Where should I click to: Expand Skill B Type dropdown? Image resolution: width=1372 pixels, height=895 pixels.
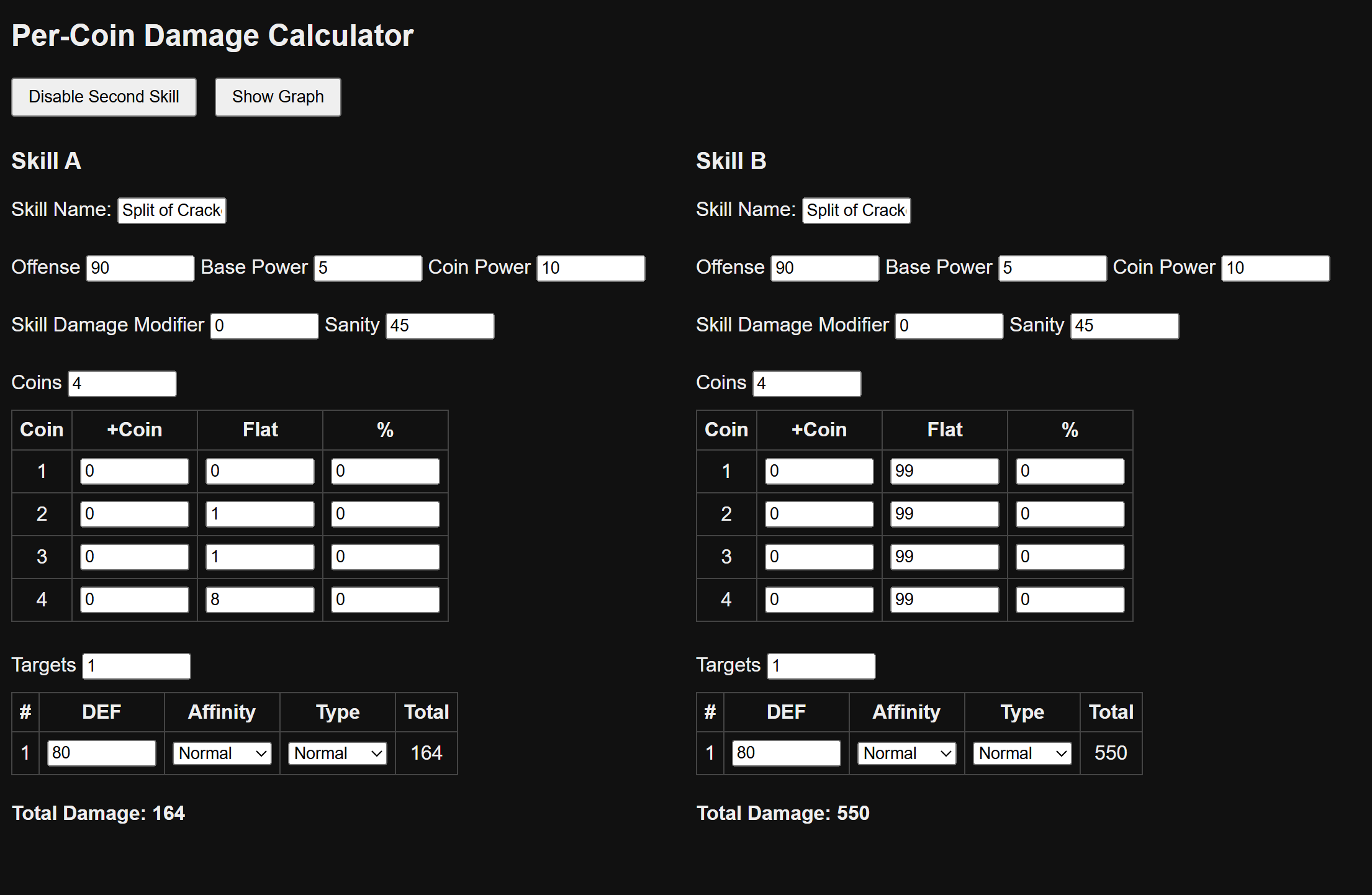coord(1022,753)
